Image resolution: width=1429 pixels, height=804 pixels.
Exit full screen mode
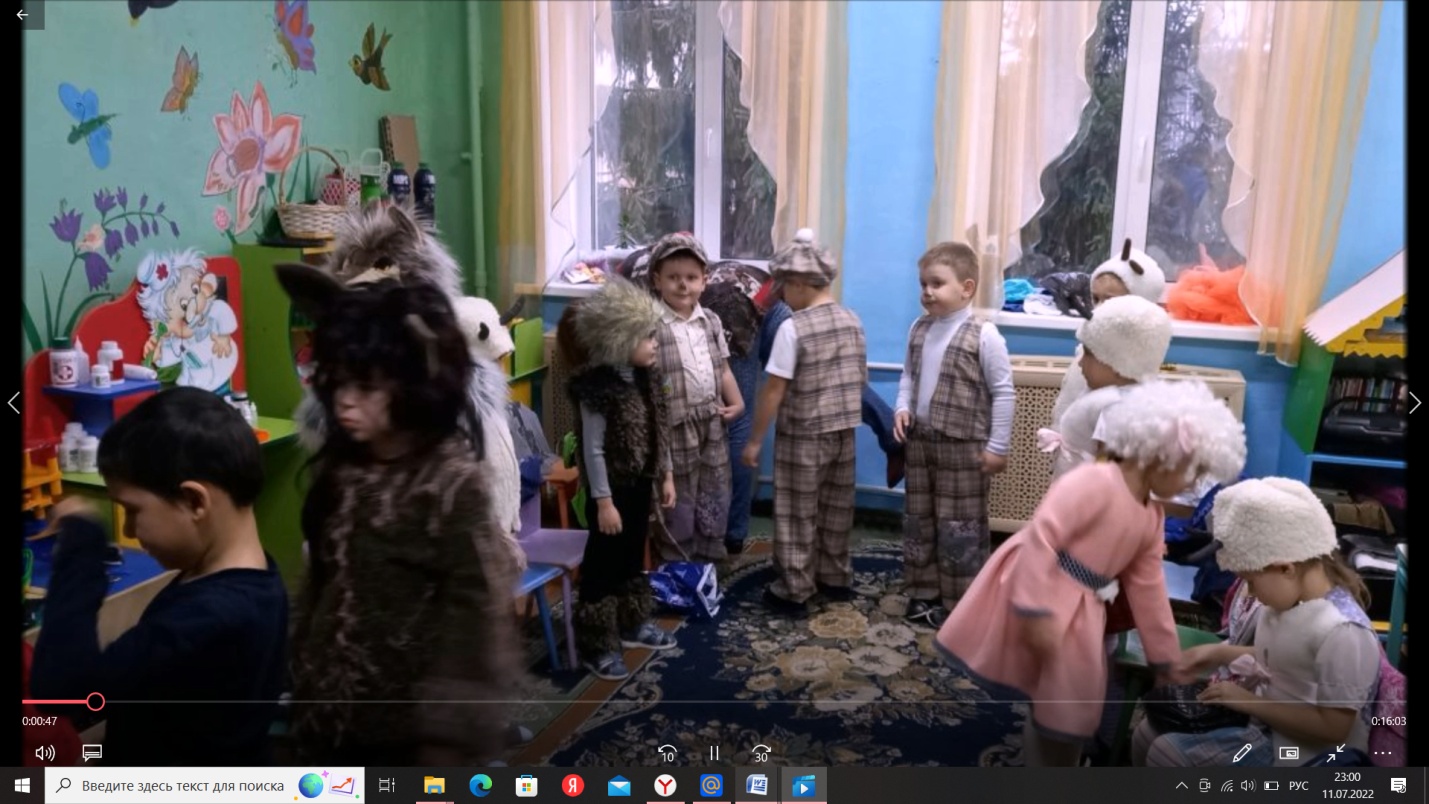click(1336, 753)
